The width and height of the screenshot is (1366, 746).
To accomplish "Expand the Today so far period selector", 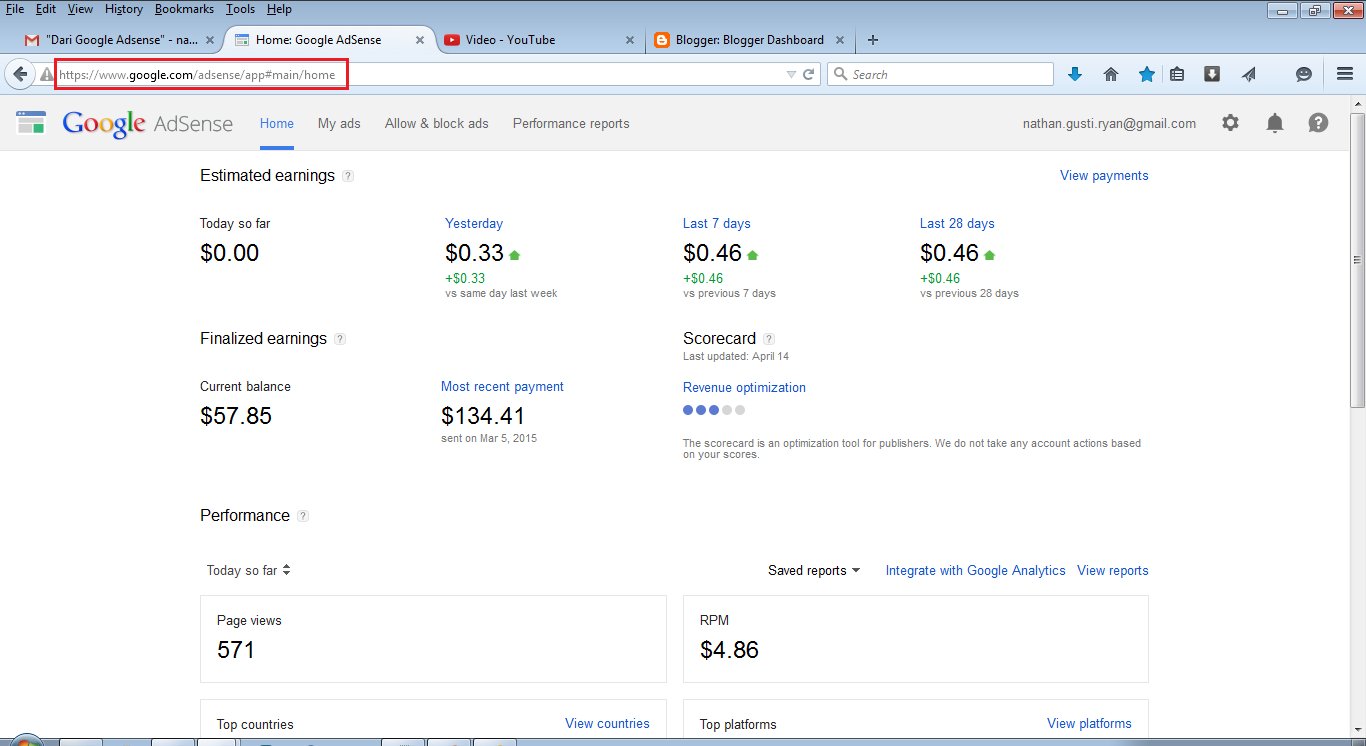I will 248,570.
